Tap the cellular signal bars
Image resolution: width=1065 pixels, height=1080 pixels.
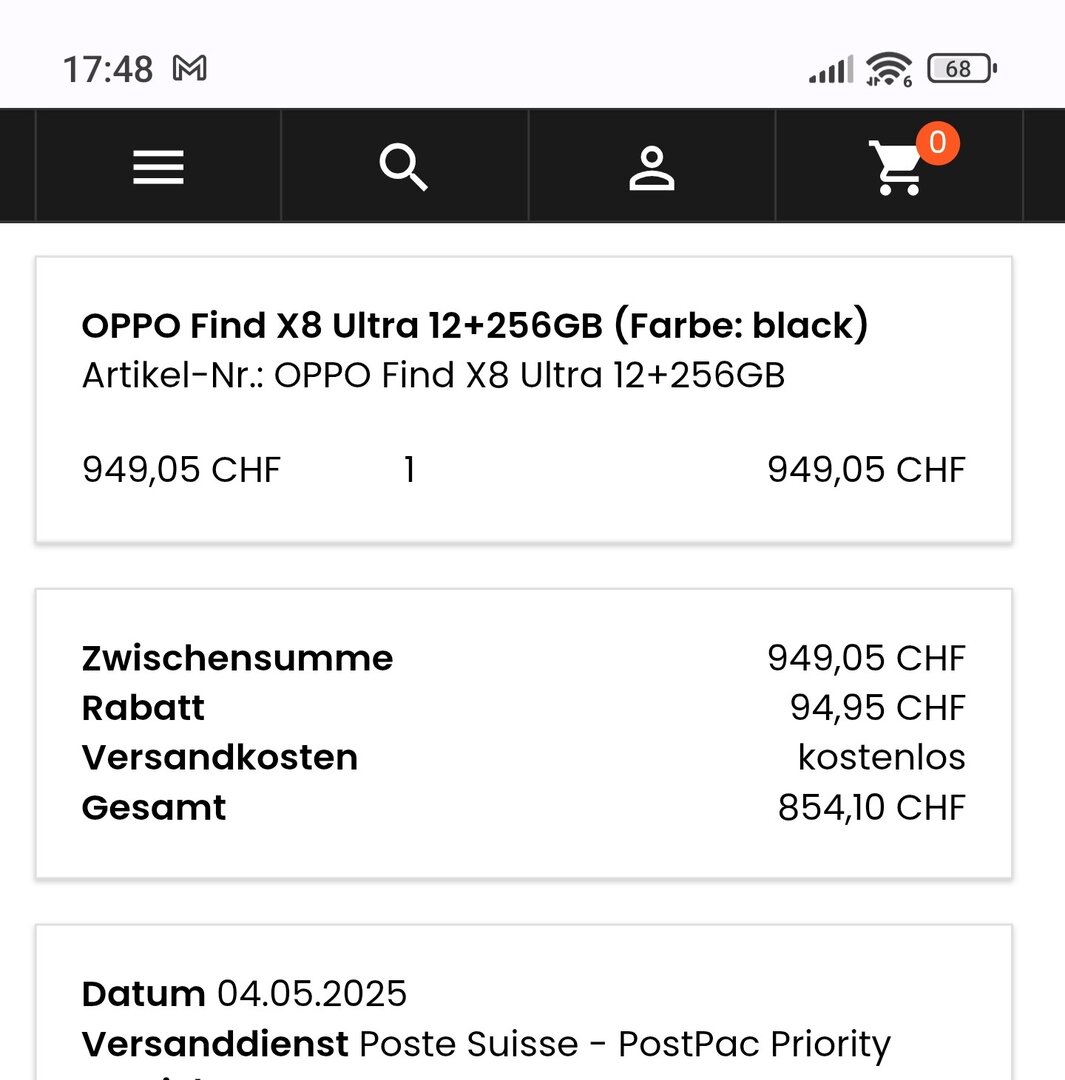click(831, 70)
